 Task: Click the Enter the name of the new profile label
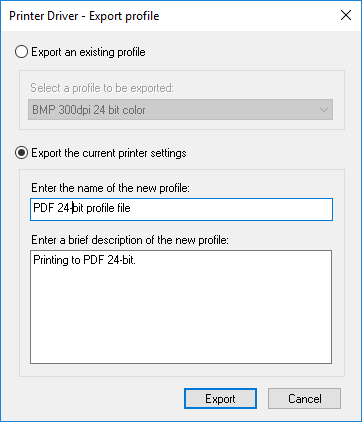pyautogui.click(x=110, y=188)
